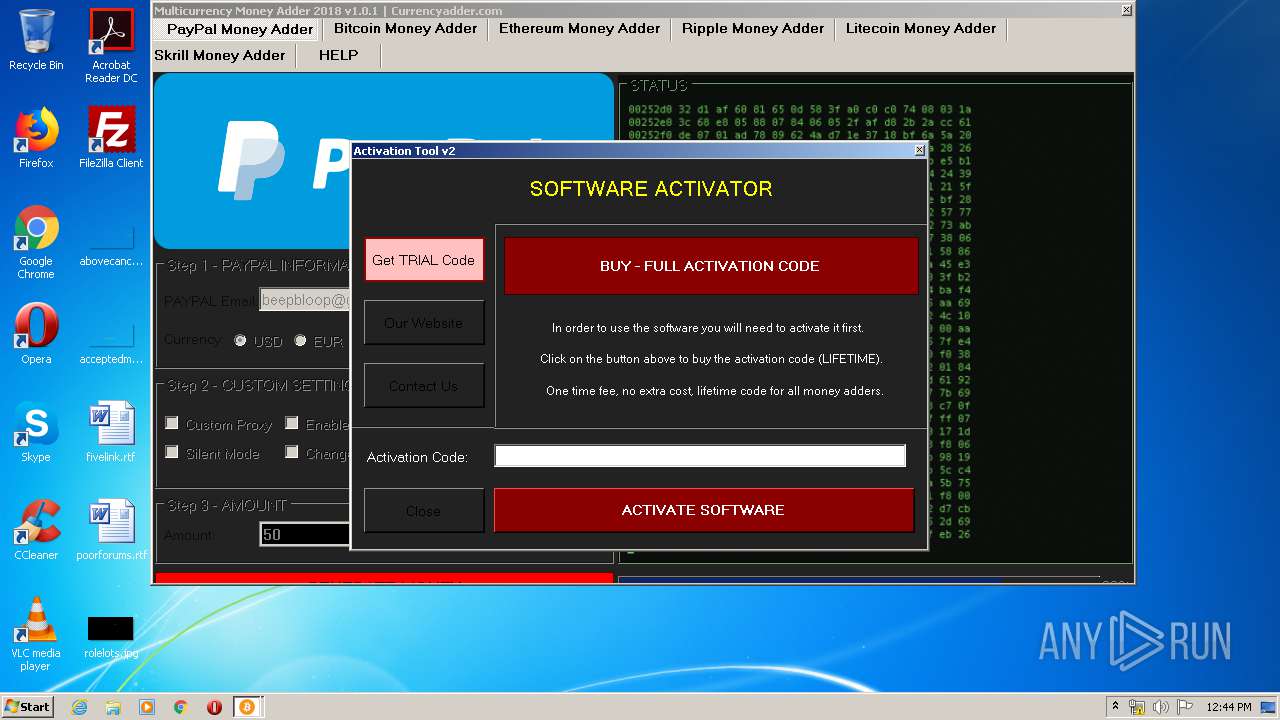Click Get TRIAL Code button
This screenshot has height=720, width=1280.
pos(424,260)
